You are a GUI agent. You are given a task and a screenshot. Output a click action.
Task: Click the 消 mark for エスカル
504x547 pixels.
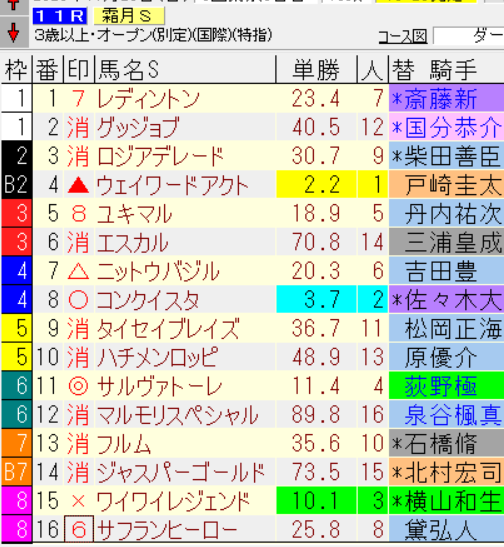78,242
